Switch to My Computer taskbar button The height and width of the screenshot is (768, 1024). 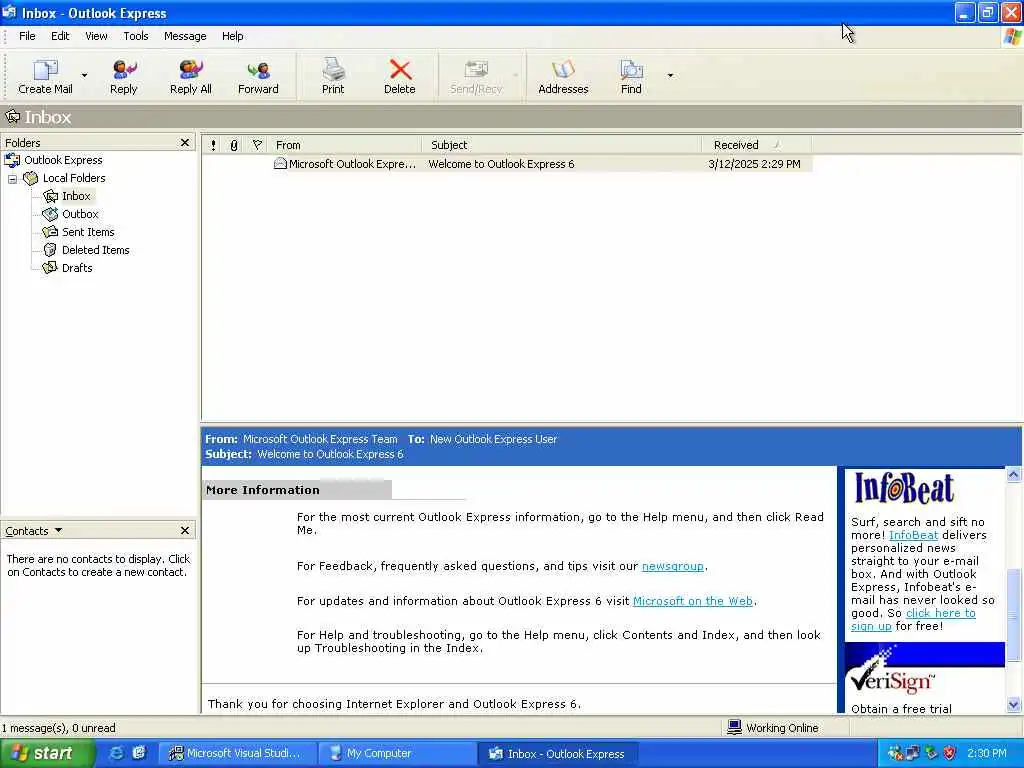(397, 754)
